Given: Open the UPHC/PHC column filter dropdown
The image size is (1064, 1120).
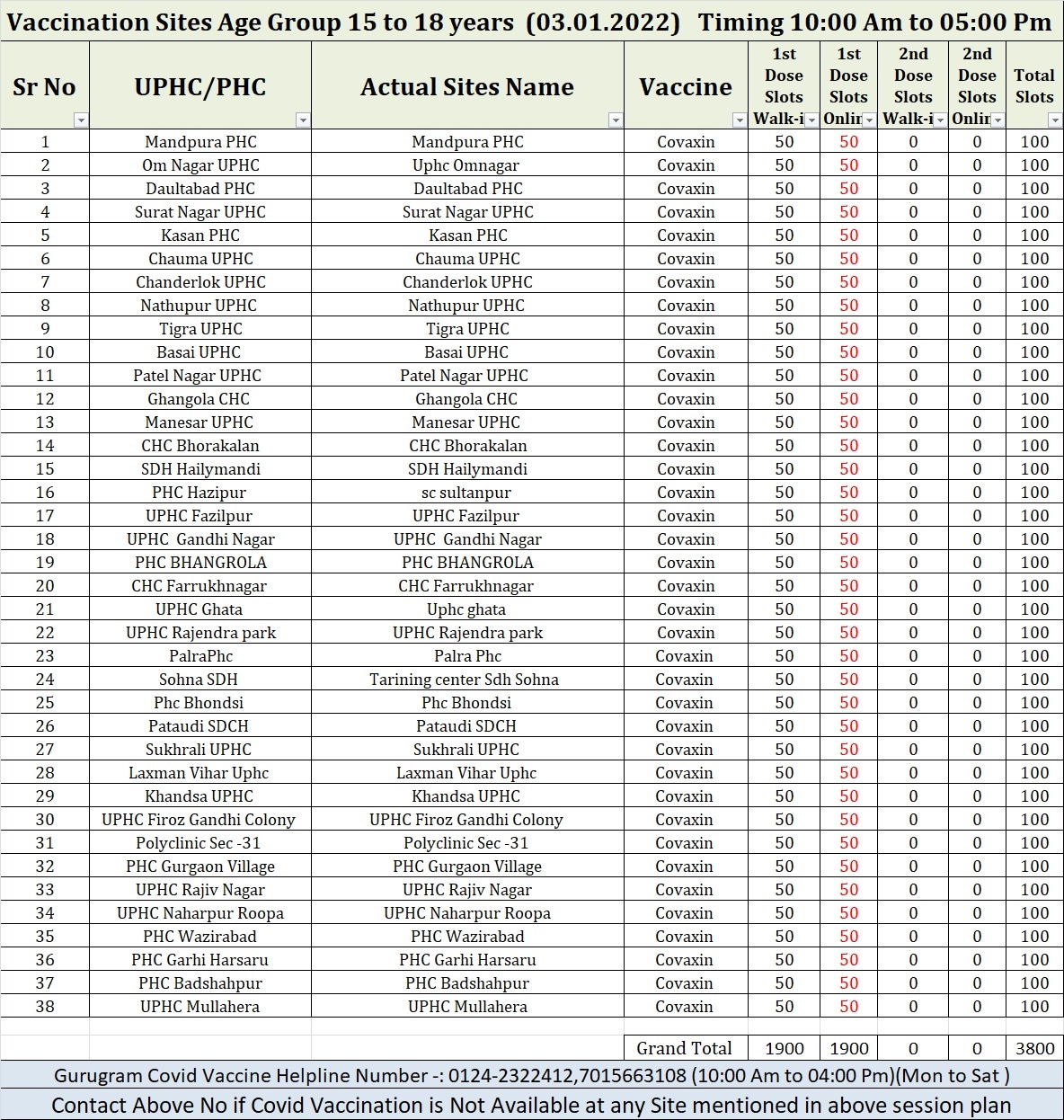Looking at the screenshot, I should click(303, 120).
